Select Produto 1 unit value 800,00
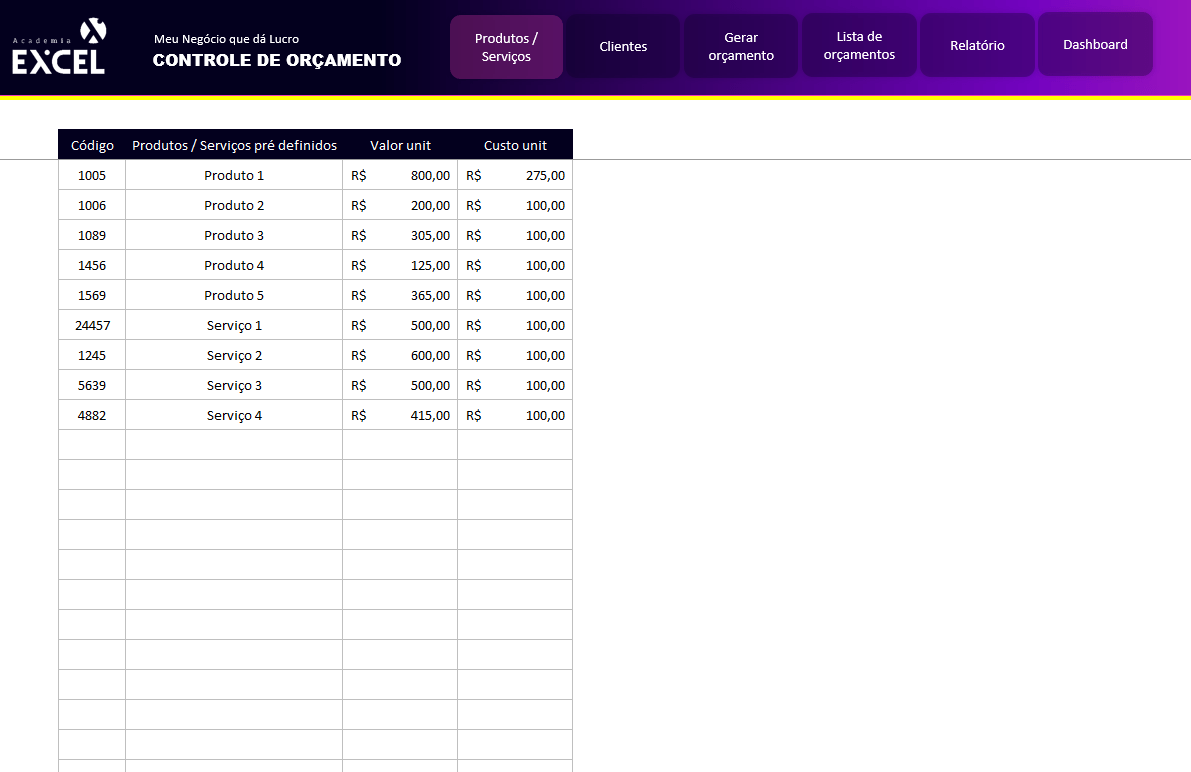This screenshot has width=1191, height=772. tap(400, 176)
